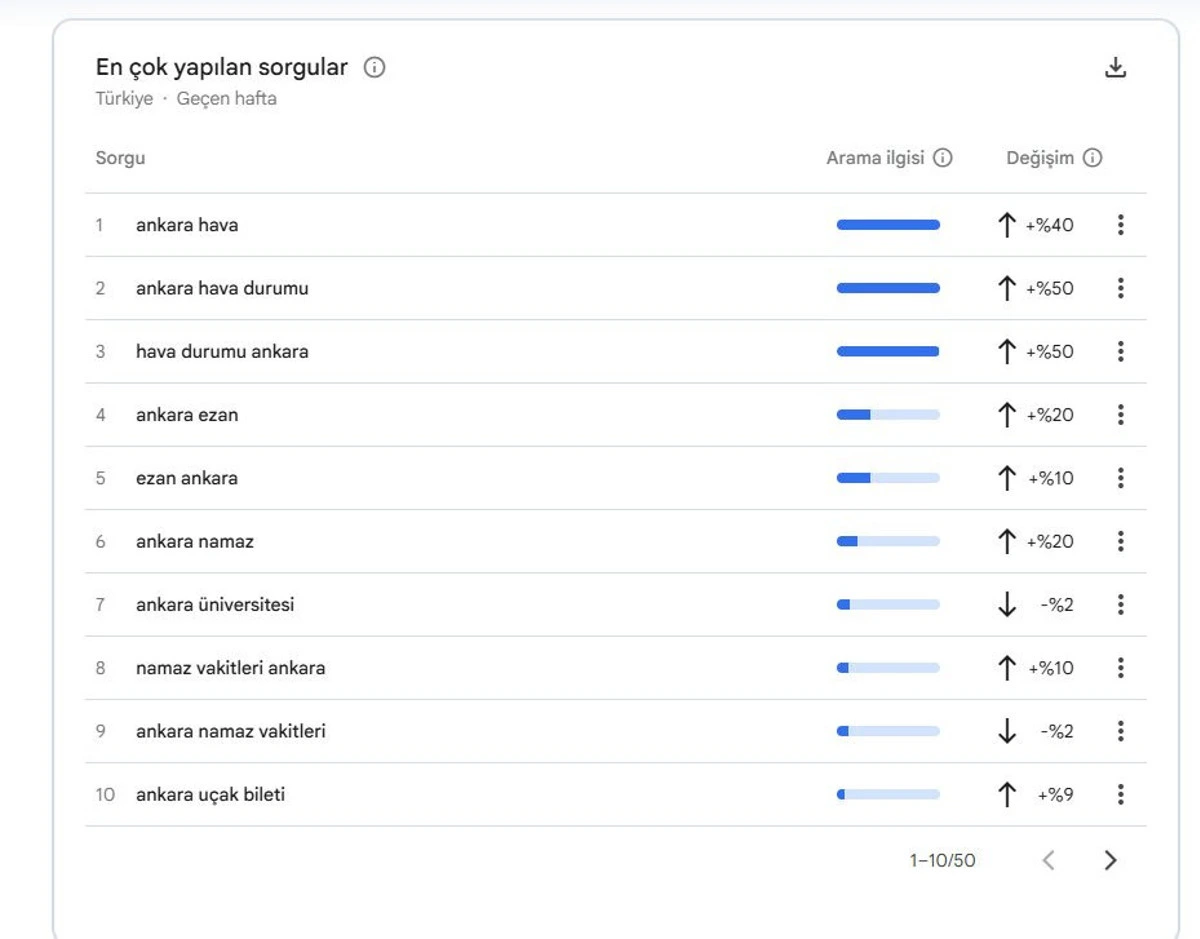
Task: Click search interest bar for 'ankara namaz'
Action: point(888,541)
